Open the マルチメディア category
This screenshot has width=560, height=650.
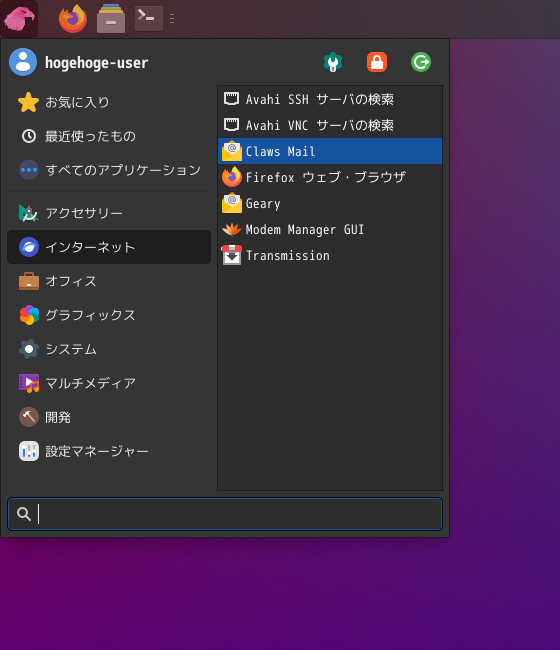pyautogui.click(x=109, y=383)
